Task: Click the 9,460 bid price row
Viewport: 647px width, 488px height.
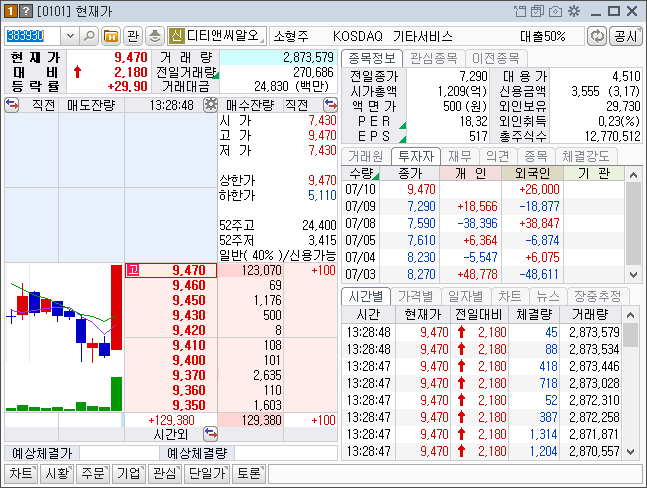Action: tap(171, 285)
